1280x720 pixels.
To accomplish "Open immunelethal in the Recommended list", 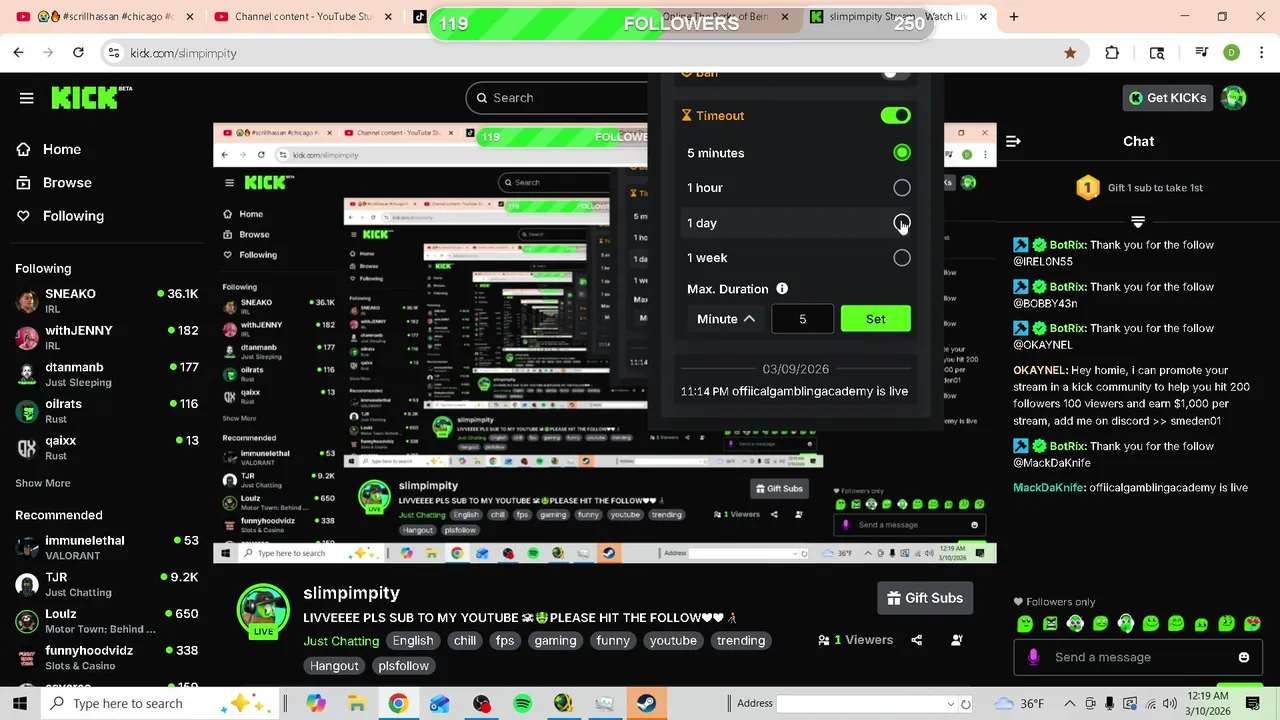I will click(107, 547).
